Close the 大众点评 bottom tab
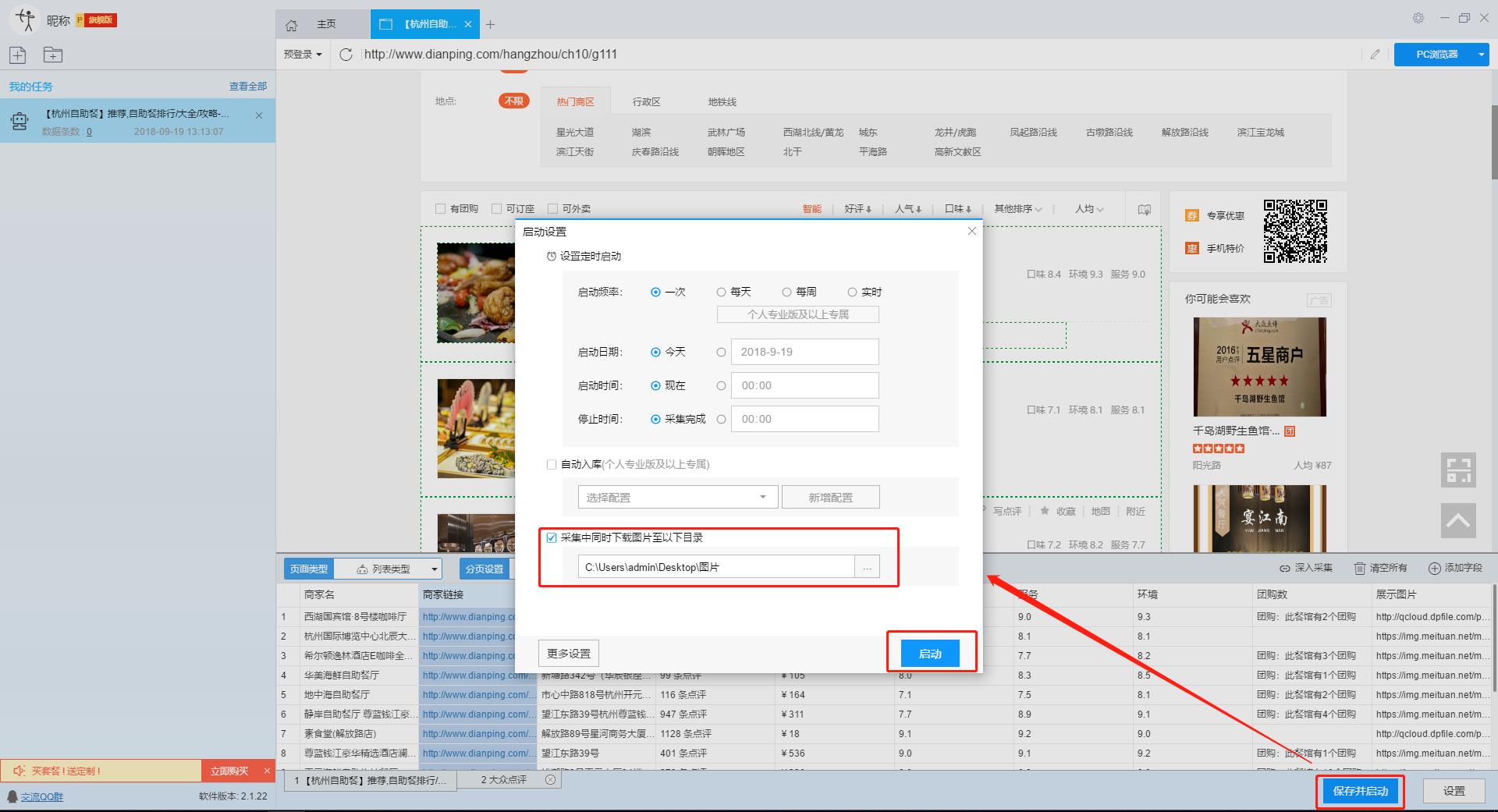The width and height of the screenshot is (1498, 812). coord(550,780)
